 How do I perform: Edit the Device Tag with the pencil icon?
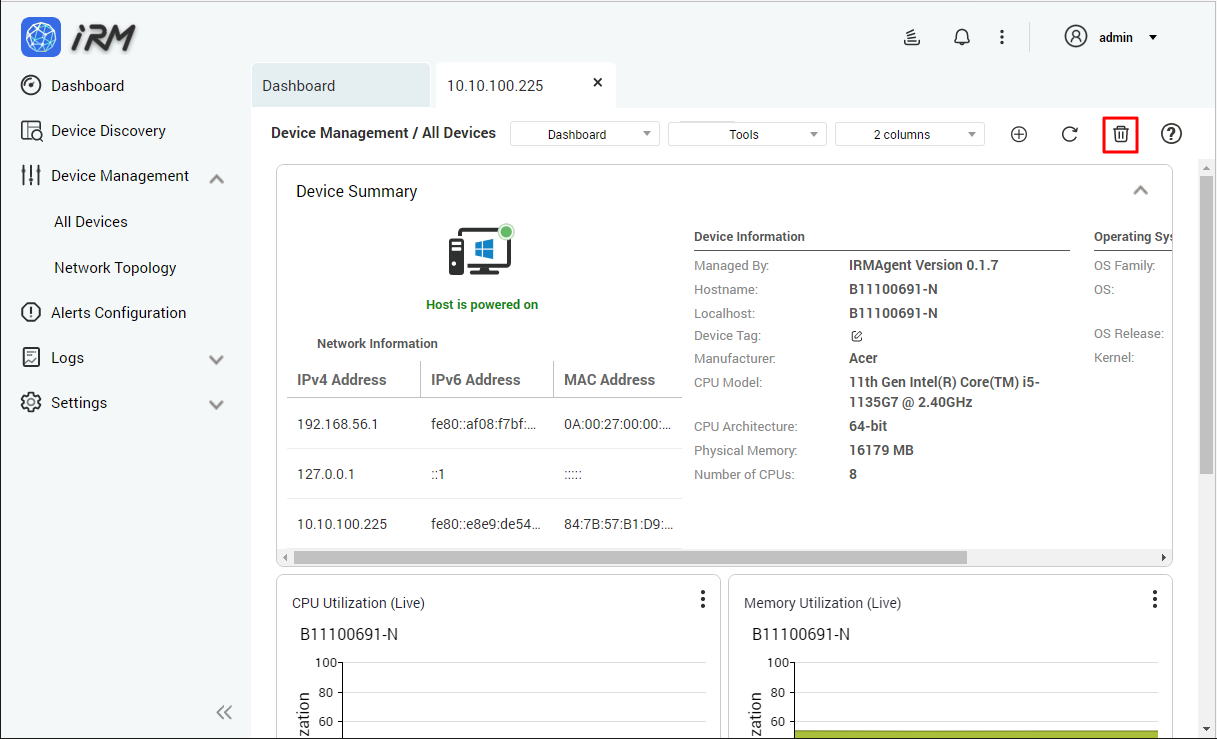pyautogui.click(x=856, y=335)
